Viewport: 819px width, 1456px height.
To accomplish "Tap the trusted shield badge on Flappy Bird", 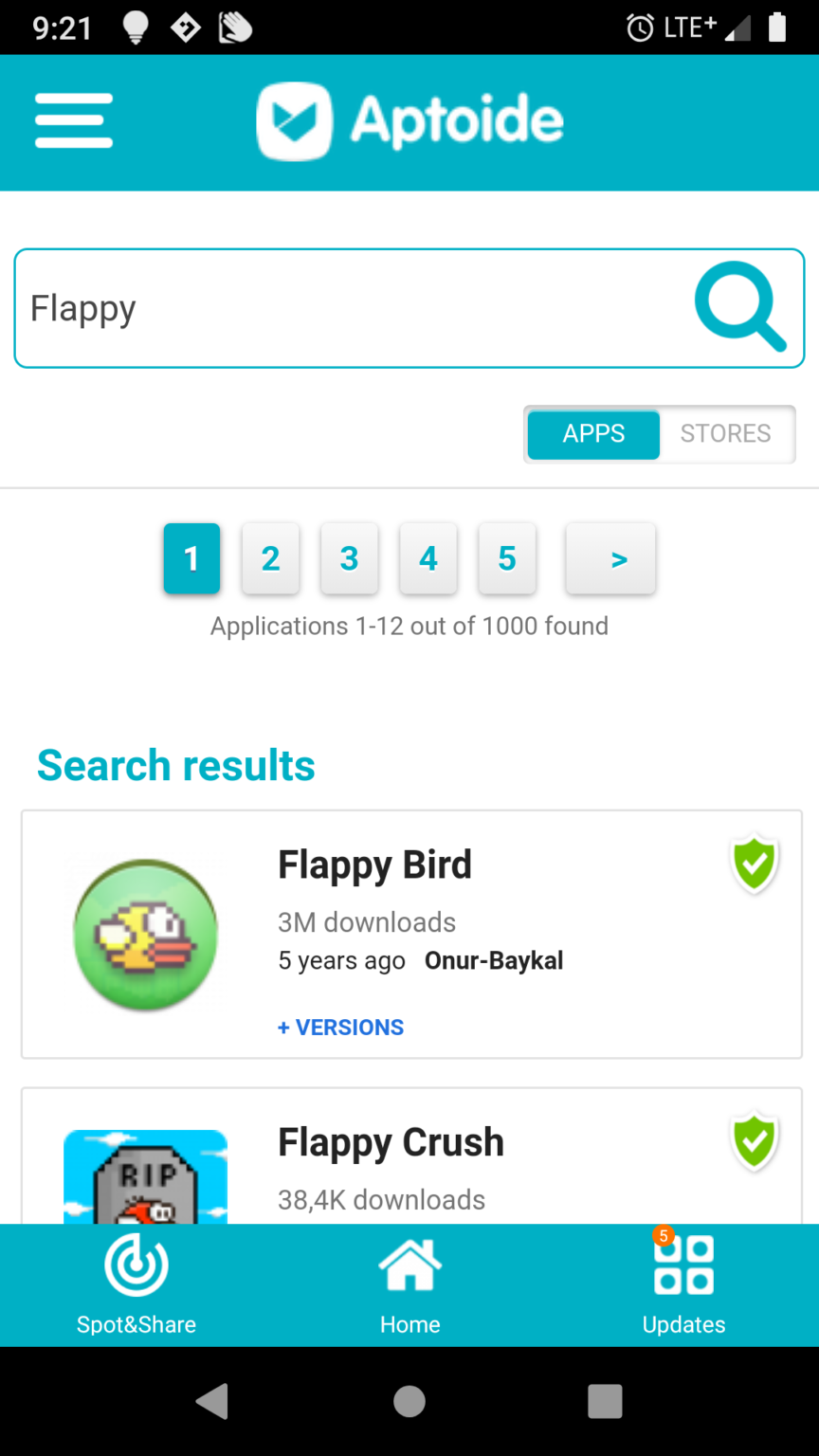I will click(755, 864).
